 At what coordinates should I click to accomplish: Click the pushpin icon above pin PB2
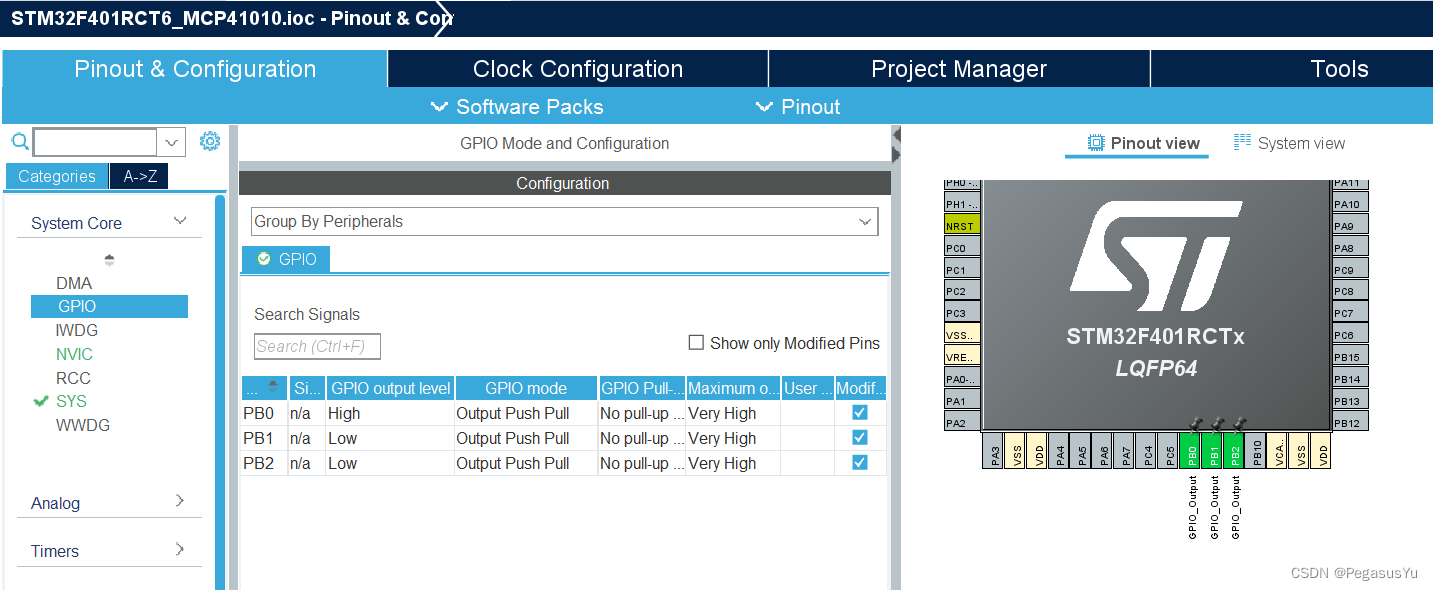1239,424
